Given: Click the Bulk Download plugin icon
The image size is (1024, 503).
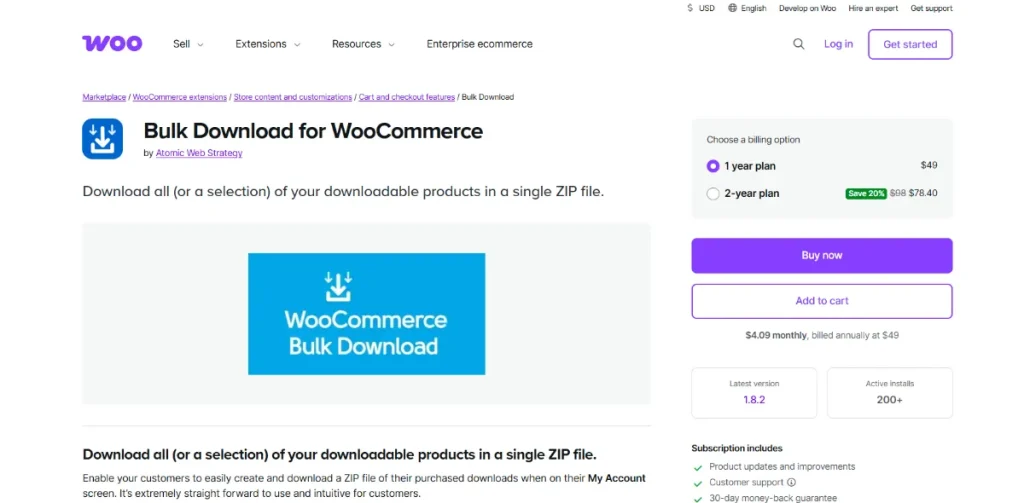Looking at the screenshot, I should pyautogui.click(x=102, y=139).
